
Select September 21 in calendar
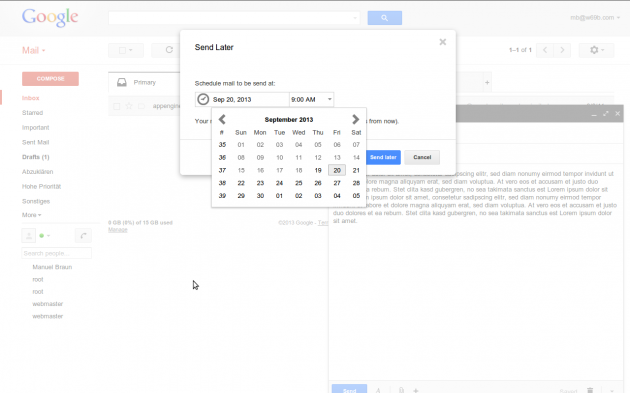point(356,170)
